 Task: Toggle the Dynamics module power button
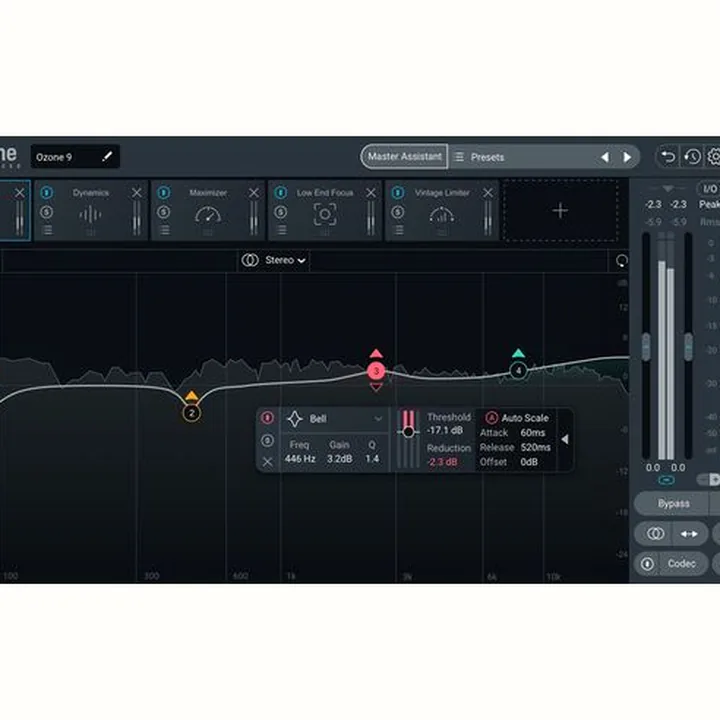coord(46,192)
